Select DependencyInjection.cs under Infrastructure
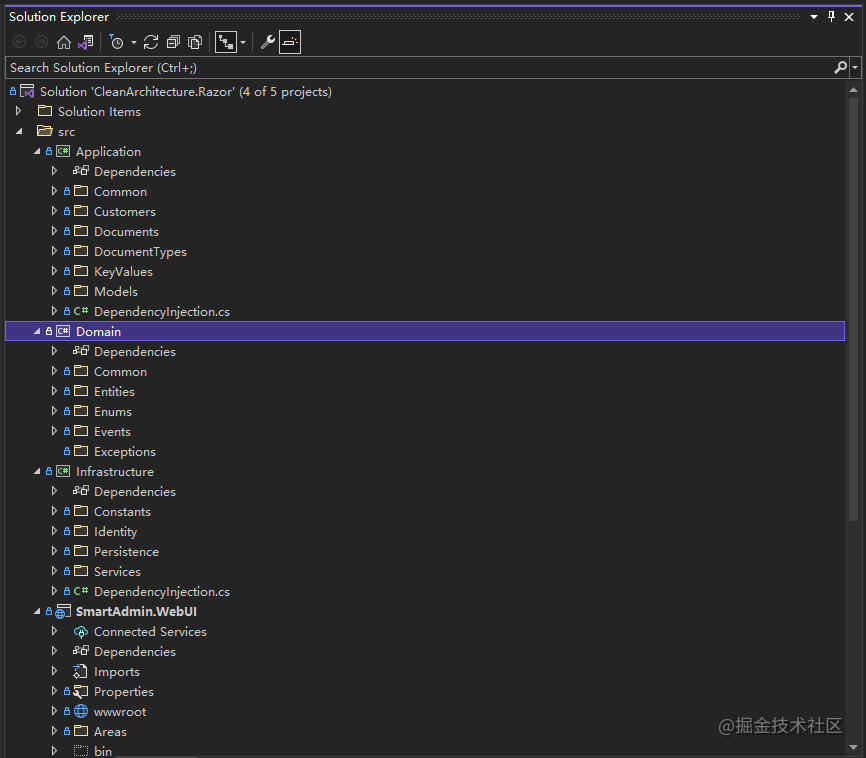Screen dimensions: 866x758 point(161,591)
